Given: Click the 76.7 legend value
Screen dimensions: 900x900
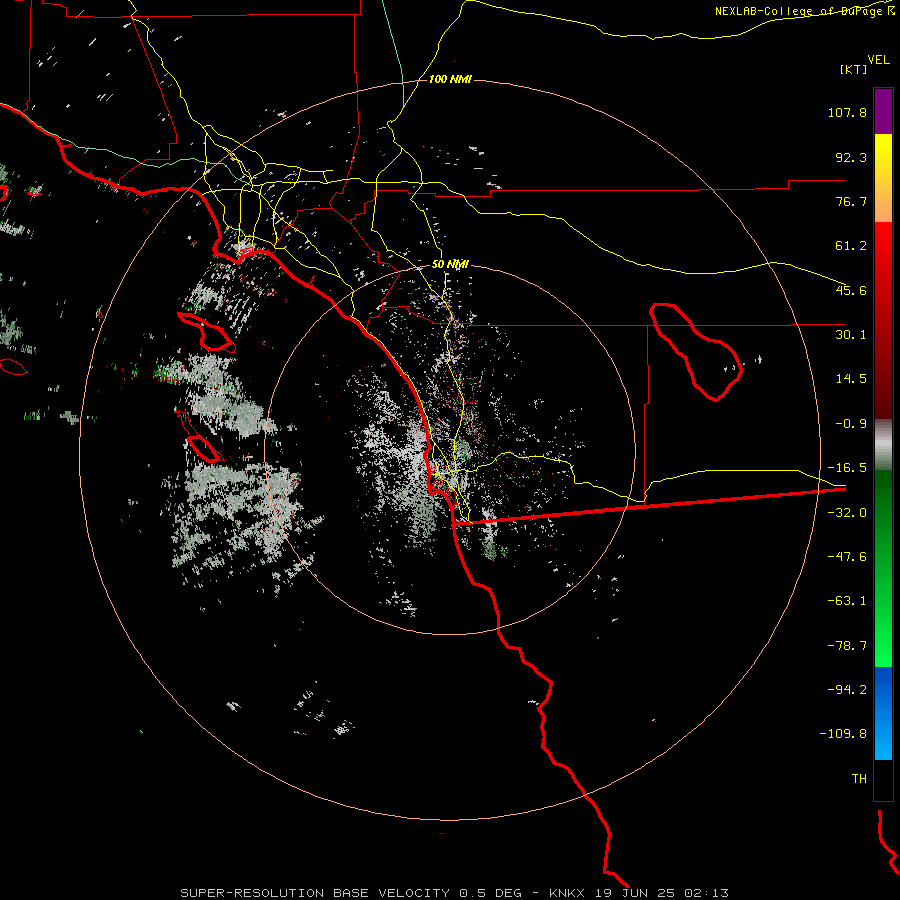Looking at the screenshot, I should pos(851,201).
